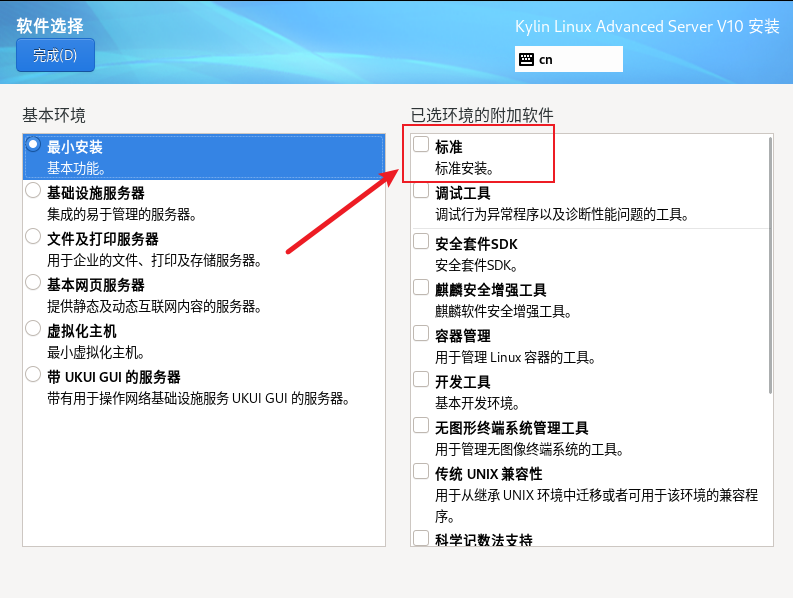
Task: Tick the 调试工具 checkbox
Action: [421, 190]
